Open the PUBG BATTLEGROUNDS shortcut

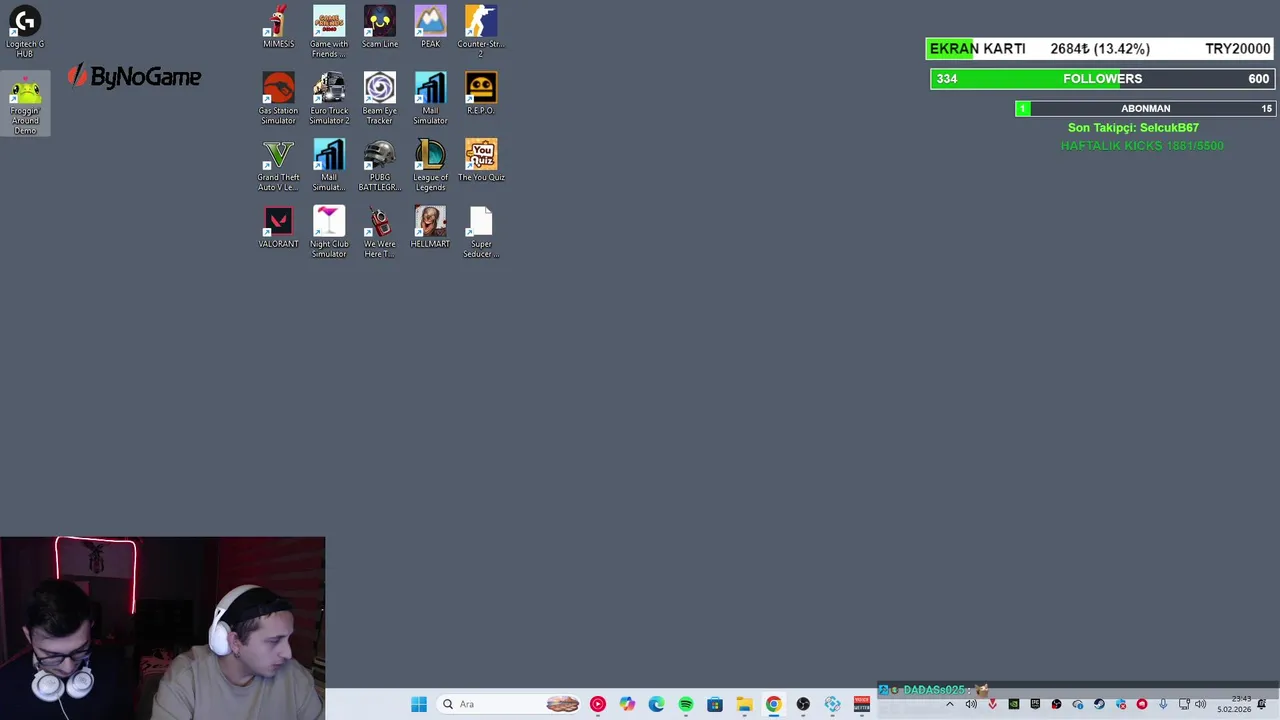tap(380, 165)
